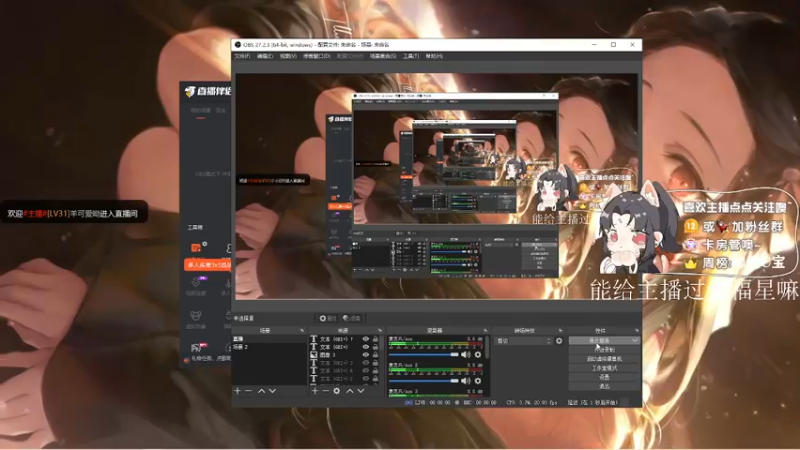Screen dimensions: 800x450
Task: Open the 编辑(E) menu
Action: pos(265,56)
